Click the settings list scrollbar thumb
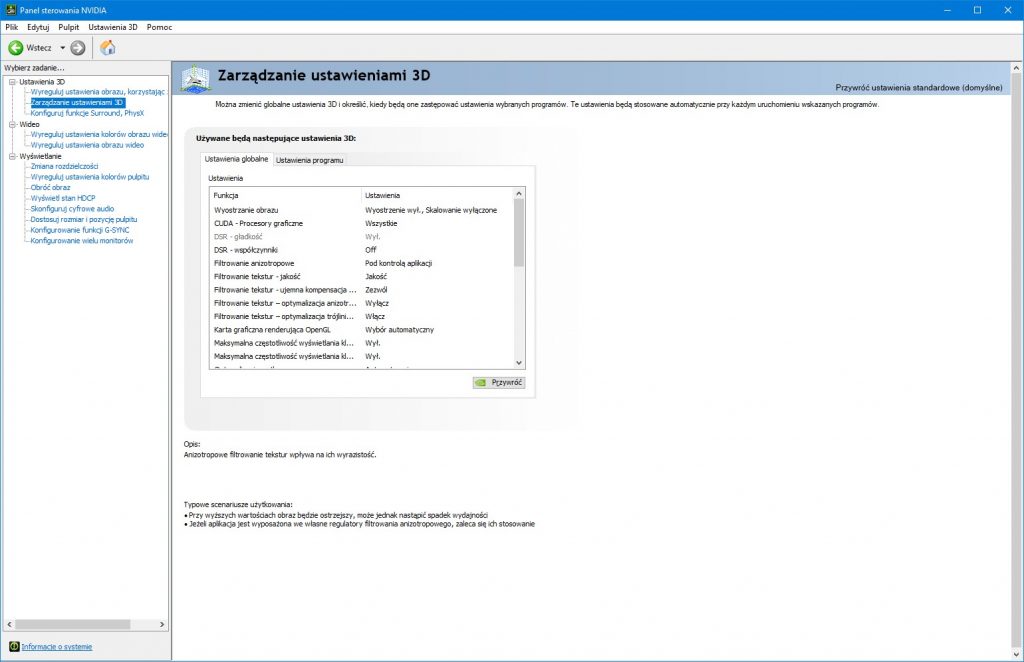Viewport: 1024px width, 662px height. (x=519, y=233)
